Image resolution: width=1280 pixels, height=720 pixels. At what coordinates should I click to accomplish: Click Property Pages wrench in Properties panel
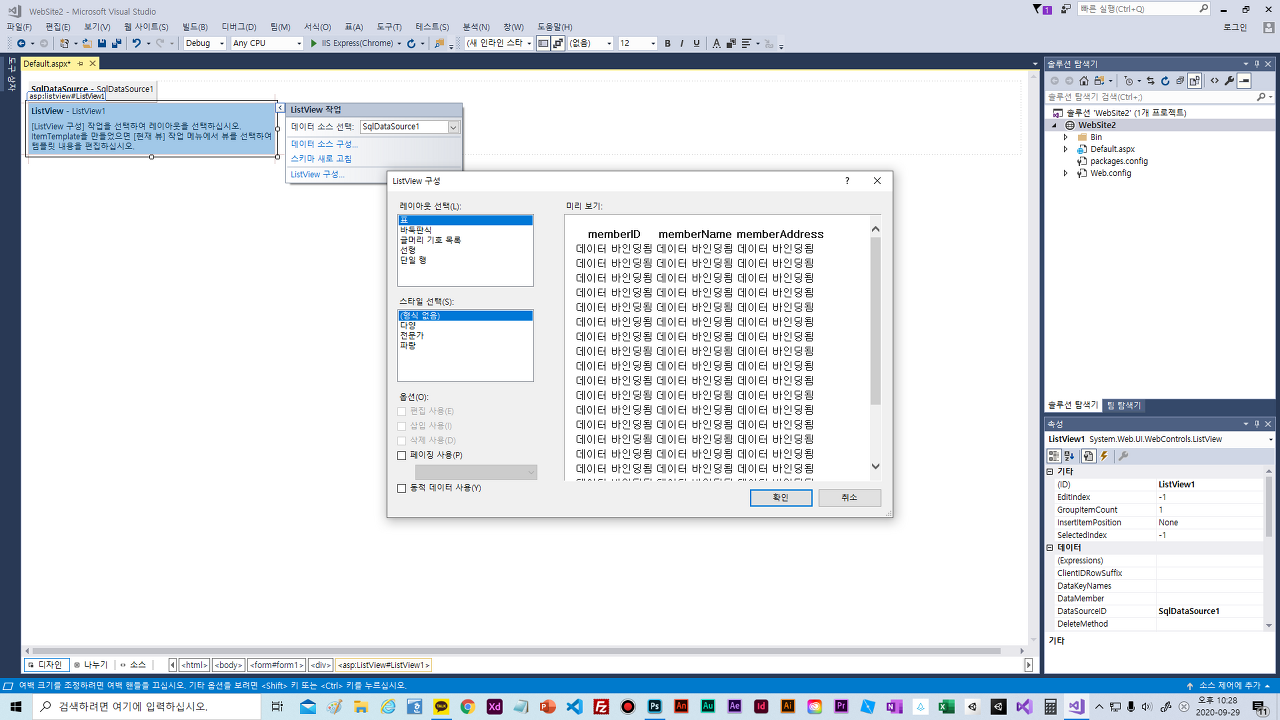pos(1123,456)
